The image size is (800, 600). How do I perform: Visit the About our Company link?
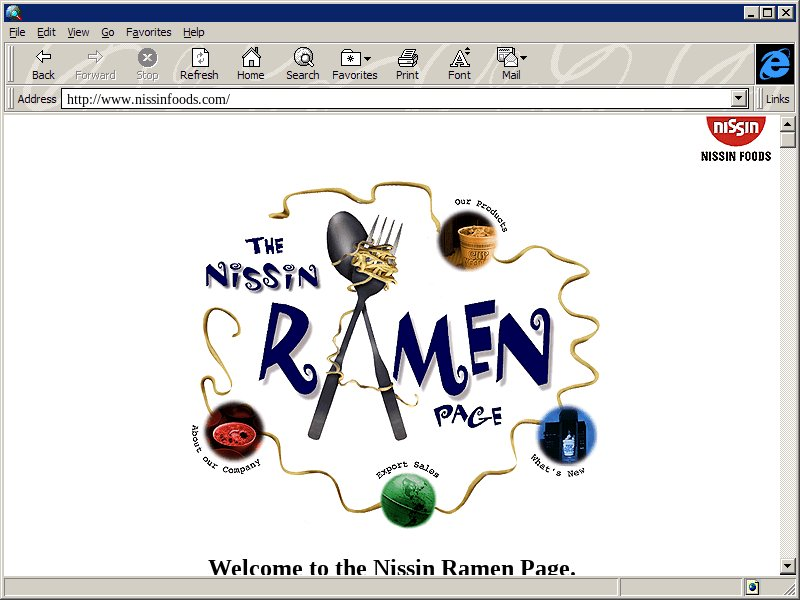click(234, 431)
